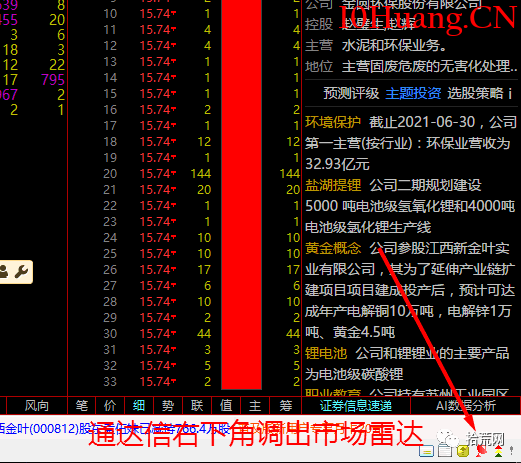Viewport: 521px width, 463px height.
Task: Open the 证券信息速递 tab
Action: [356, 406]
